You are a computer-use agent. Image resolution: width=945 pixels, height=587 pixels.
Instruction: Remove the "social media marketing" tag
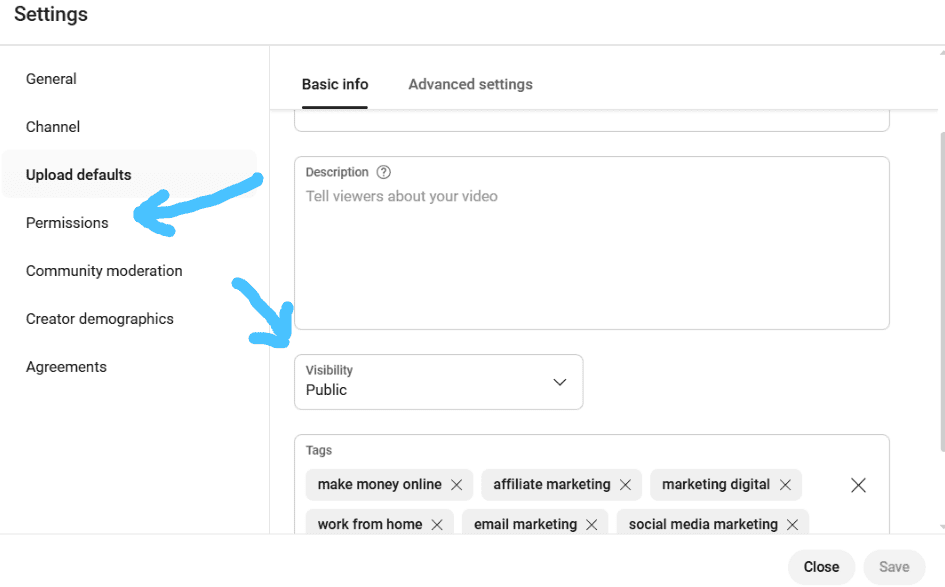pyautogui.click(x=793, y=525)
